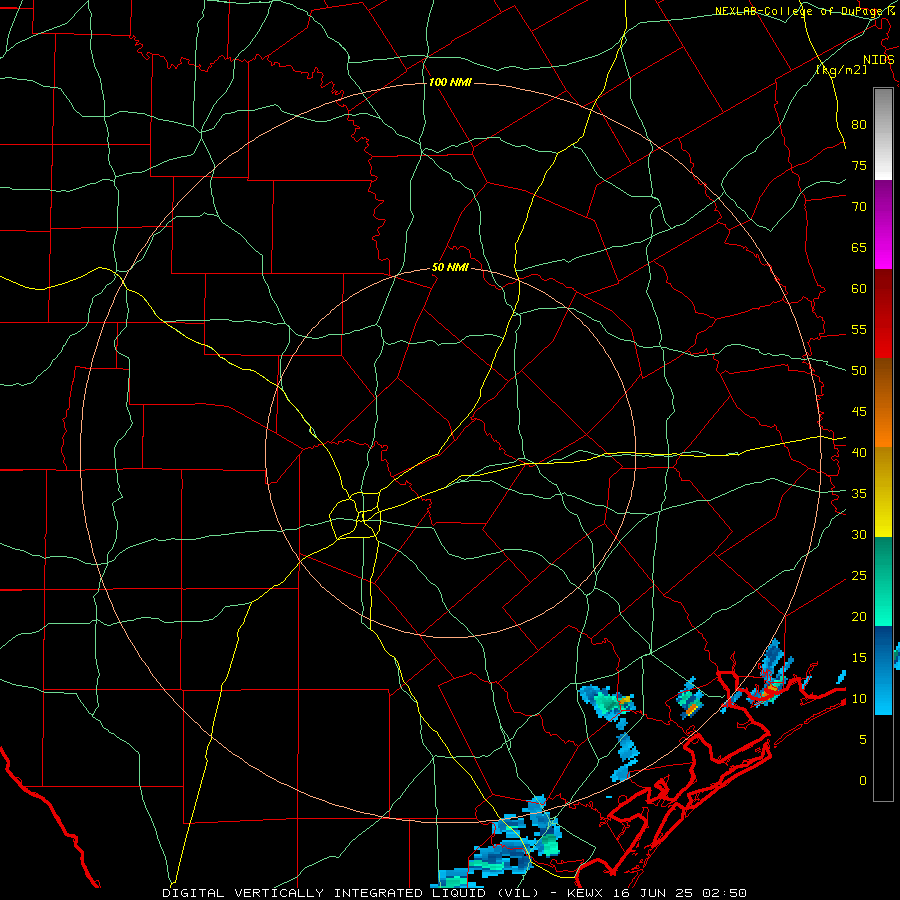Image resolution: width=900 pixels, height=900 pixels.
Task: Select the 100 NMI range ring label
Action: (450, 82)
